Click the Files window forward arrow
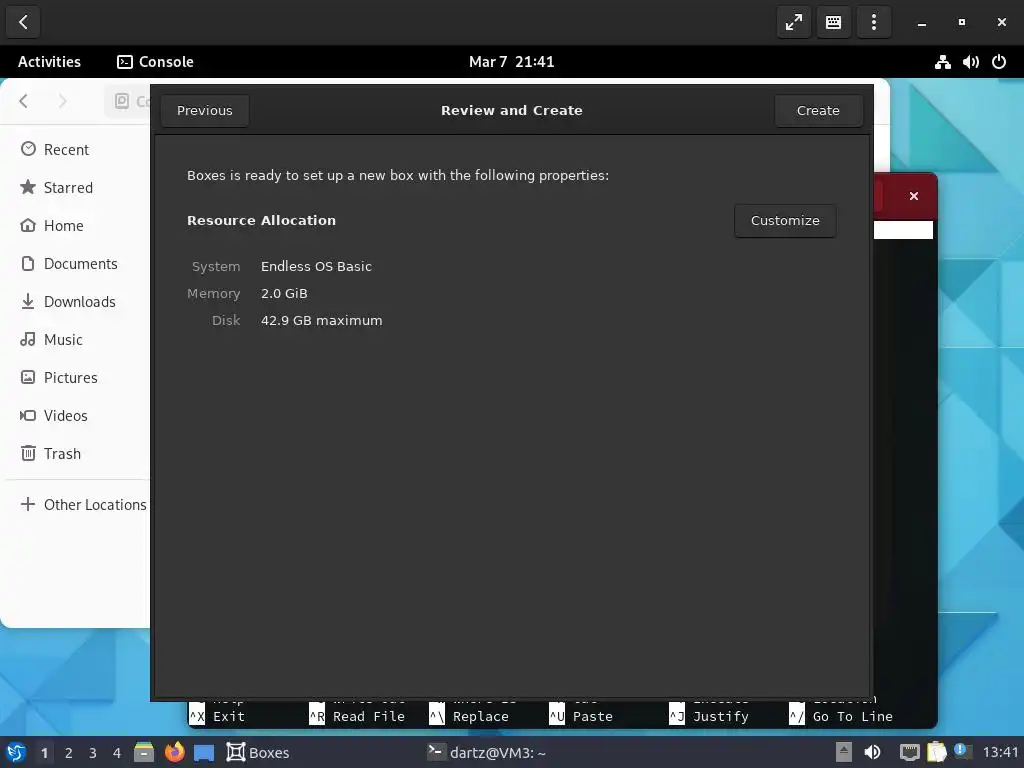This screenshot has width=1024, height=768. coord(62,101)
